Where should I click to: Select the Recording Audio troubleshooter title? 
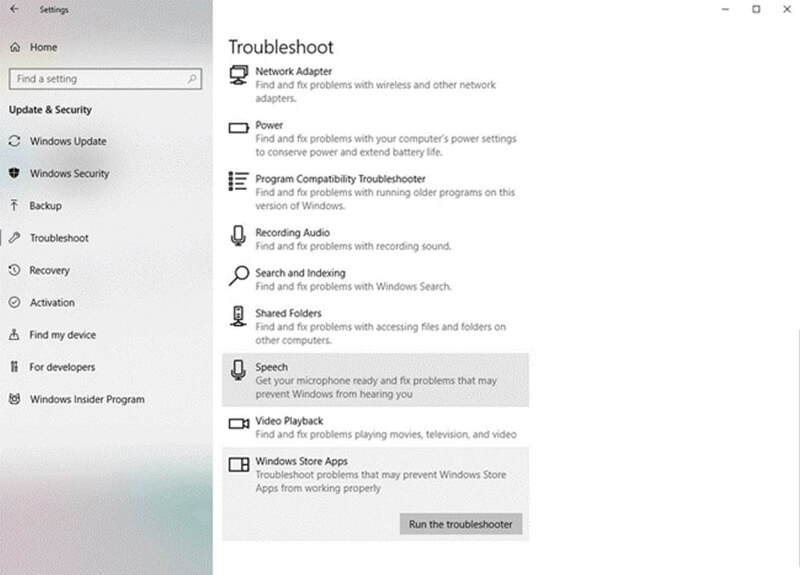tap(292, 233)
